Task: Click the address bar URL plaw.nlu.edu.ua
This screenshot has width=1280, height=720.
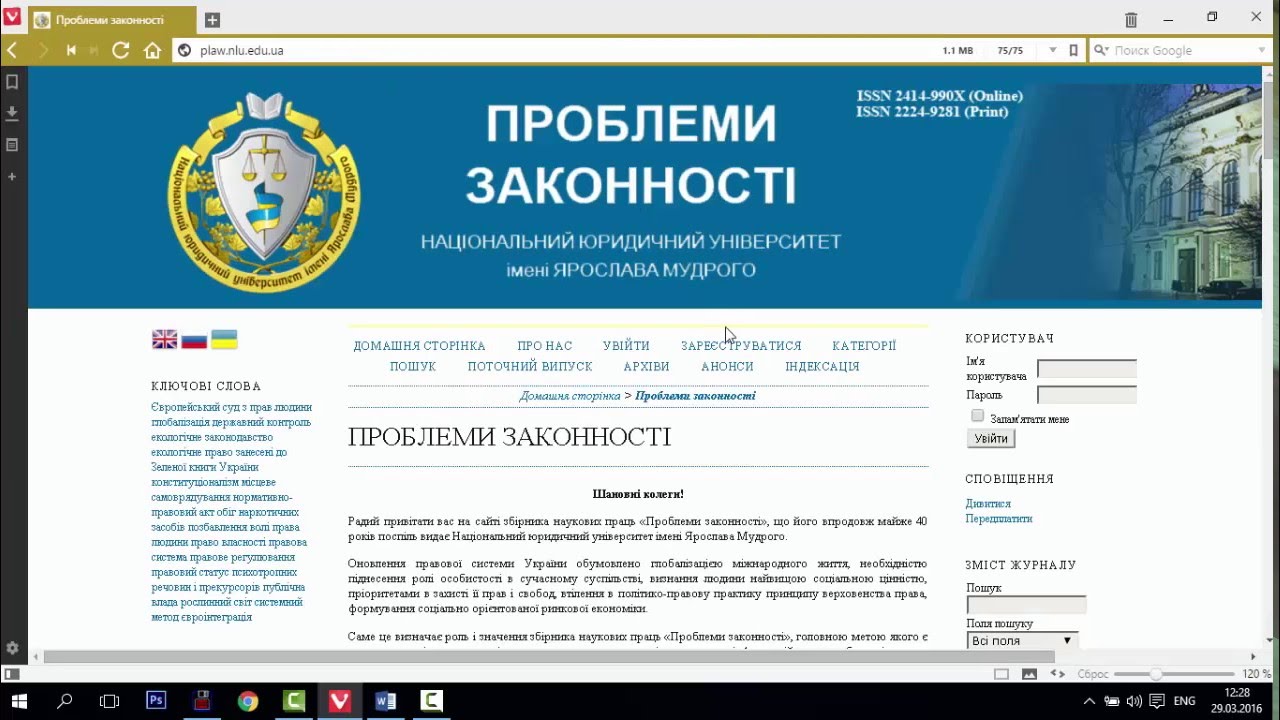Action: pyautogui.click(x=242, y=50)
